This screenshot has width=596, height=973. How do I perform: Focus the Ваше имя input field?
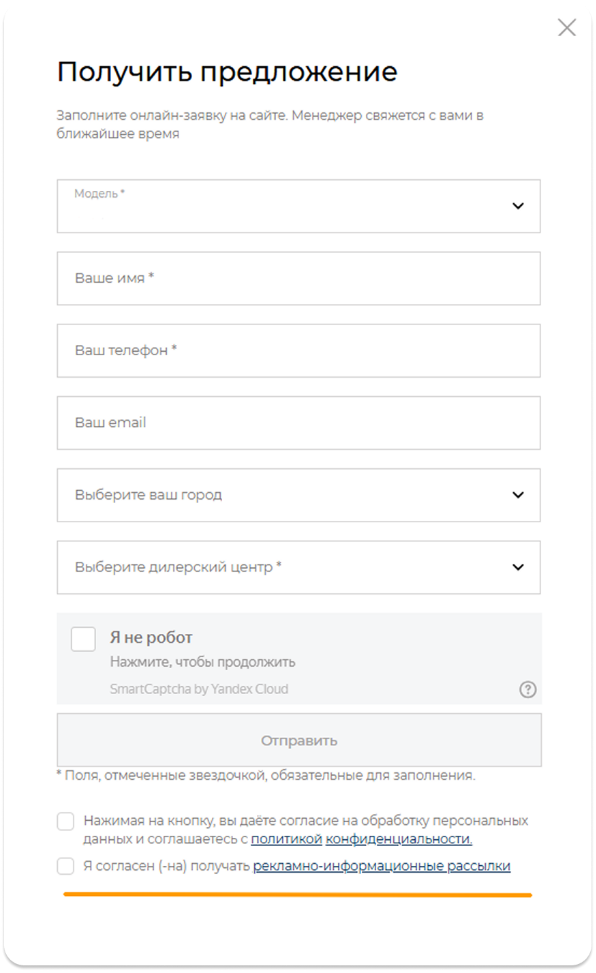click(299, 278)
